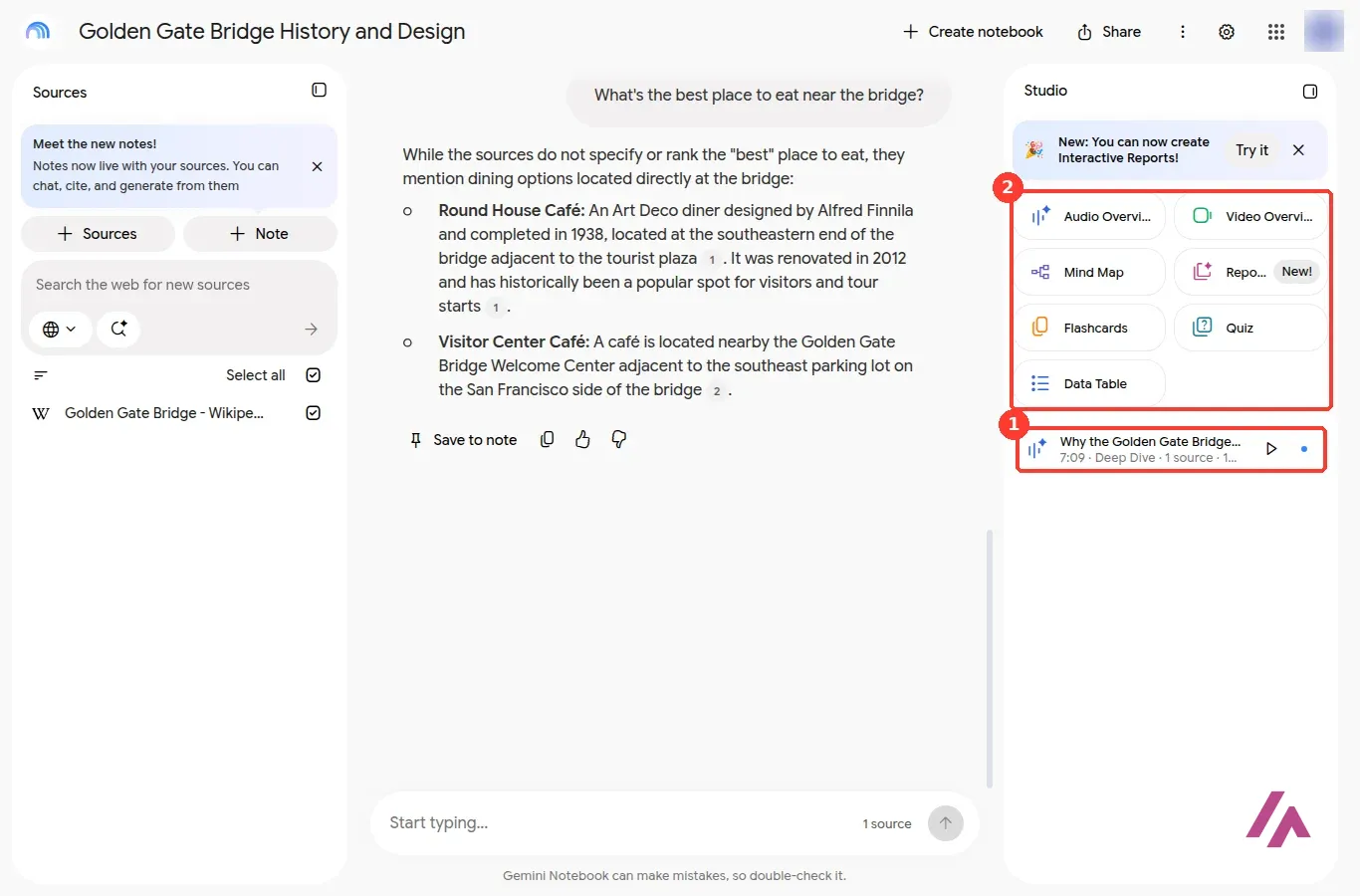Play the Golden Gate Bridge audio overview
This screenshot has height=896, width=1360.
(1271, 449)
